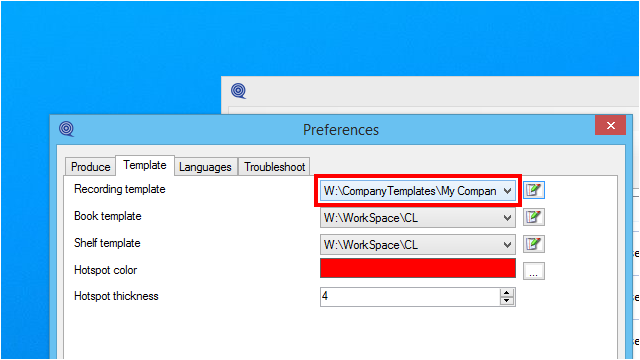
Task: Click the W:\WorkSpace\CL text in Book template
Action: click(371, 218)
